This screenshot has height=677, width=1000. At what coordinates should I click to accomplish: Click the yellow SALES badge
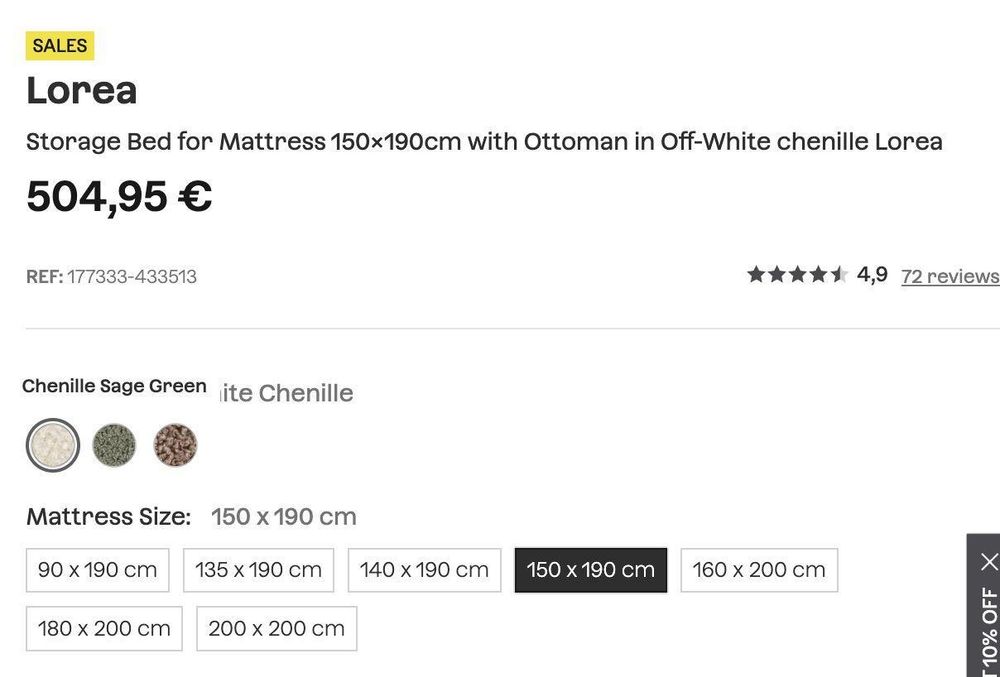click(x=60, y=46)
